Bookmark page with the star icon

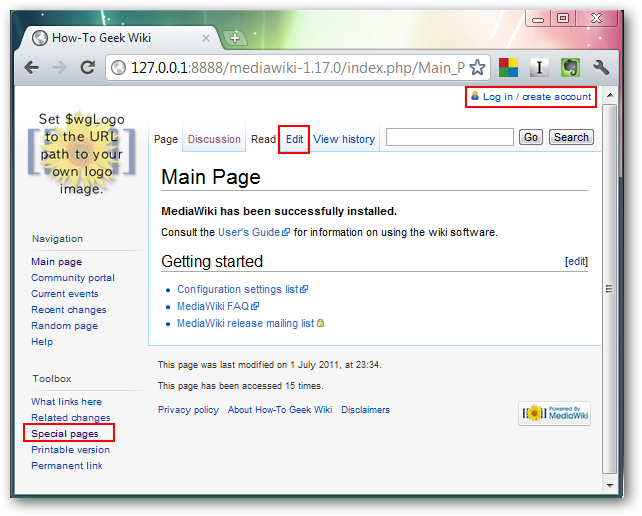[477, 68]
